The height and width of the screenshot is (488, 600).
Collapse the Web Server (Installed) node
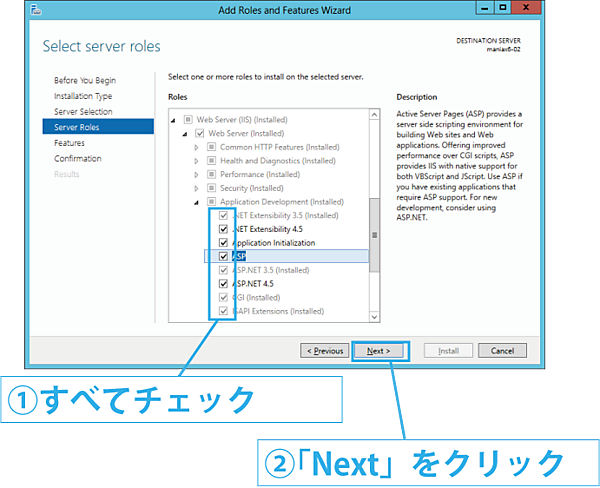(x=185, y=134)
